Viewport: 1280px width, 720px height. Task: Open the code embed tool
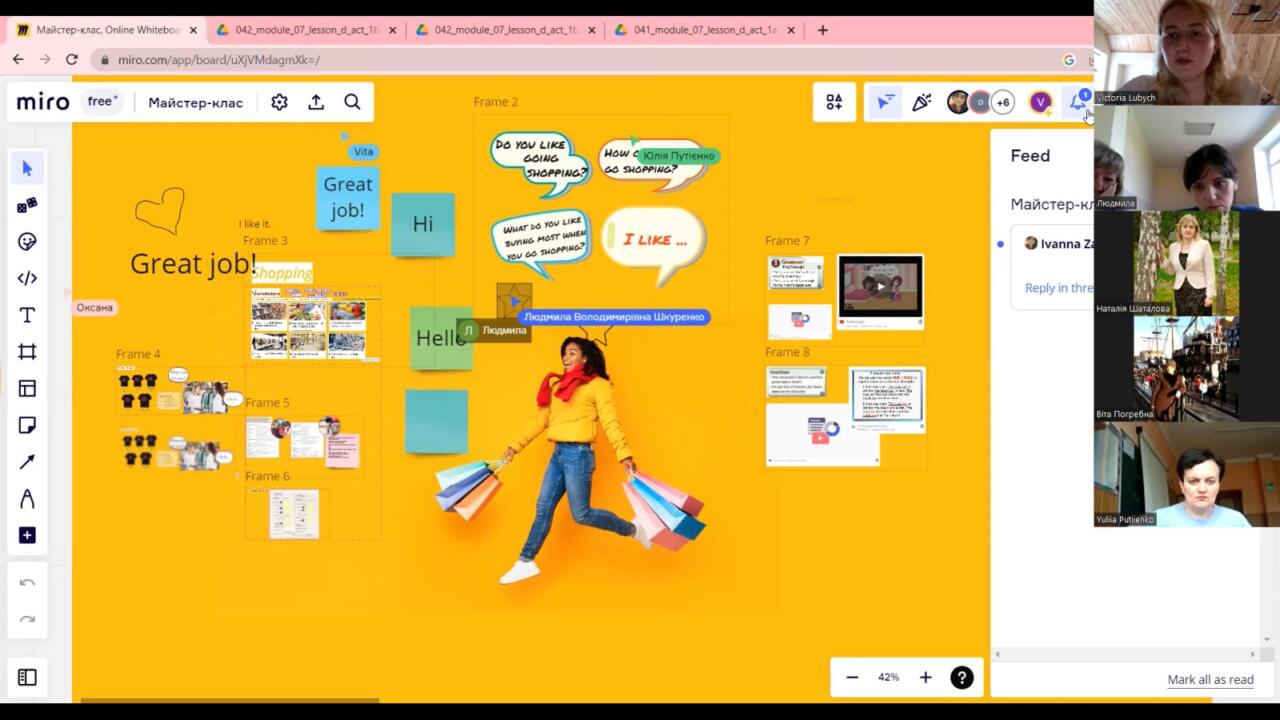coord(27,278)
